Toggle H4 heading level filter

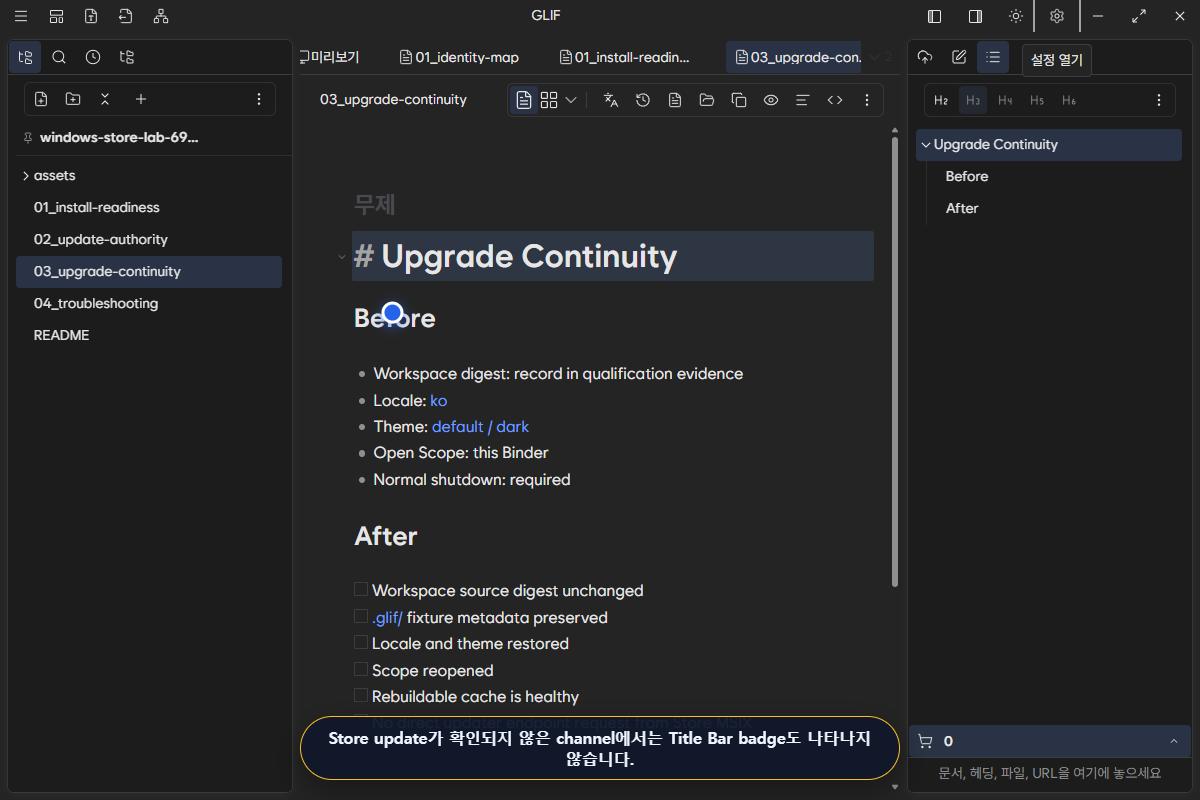[x=1005, y=100]
